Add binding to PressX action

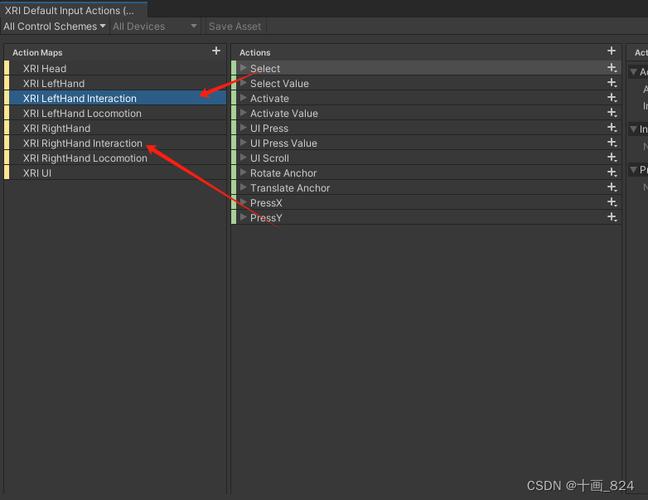point(612,202)
